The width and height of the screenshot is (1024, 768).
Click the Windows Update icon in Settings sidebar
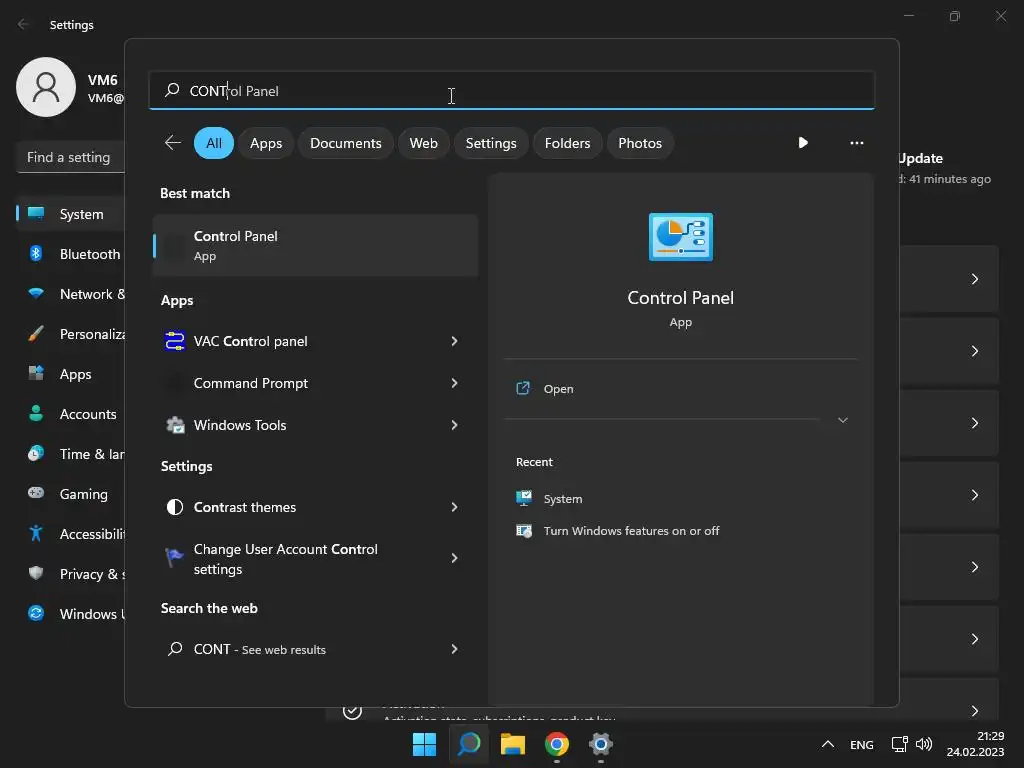click(x=36, y=613)
